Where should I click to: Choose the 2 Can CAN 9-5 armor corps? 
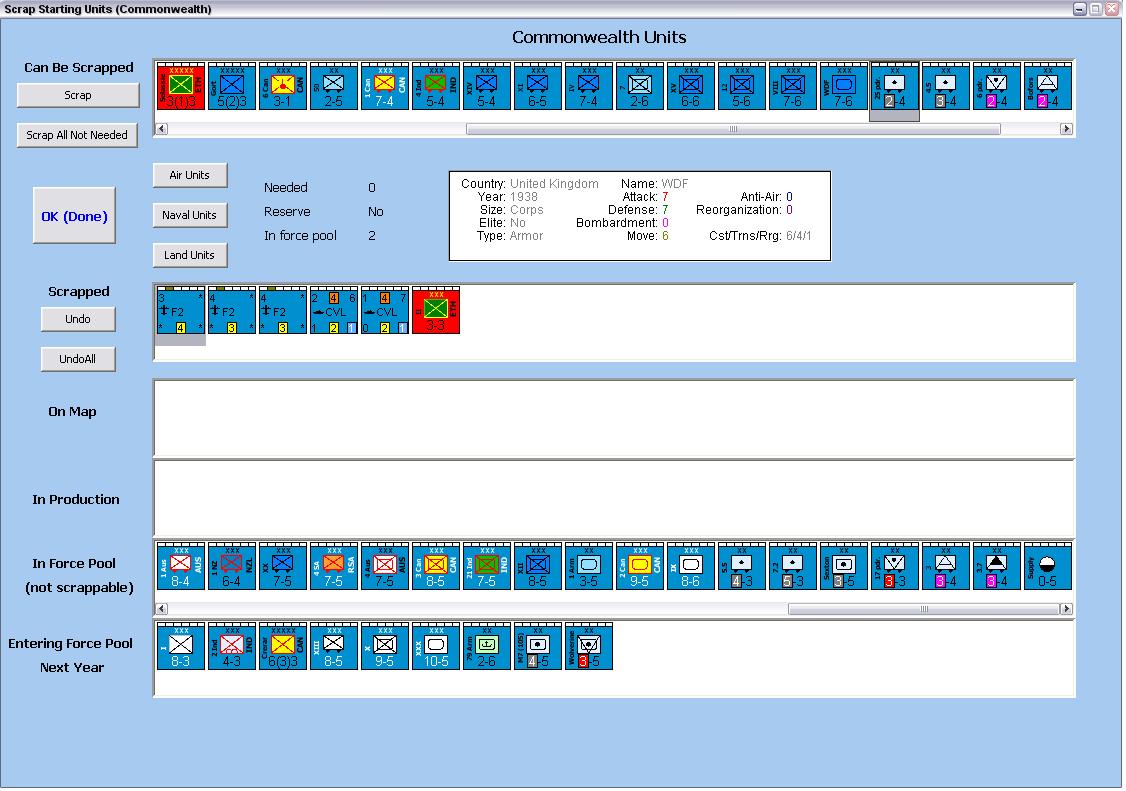(640, 566)
